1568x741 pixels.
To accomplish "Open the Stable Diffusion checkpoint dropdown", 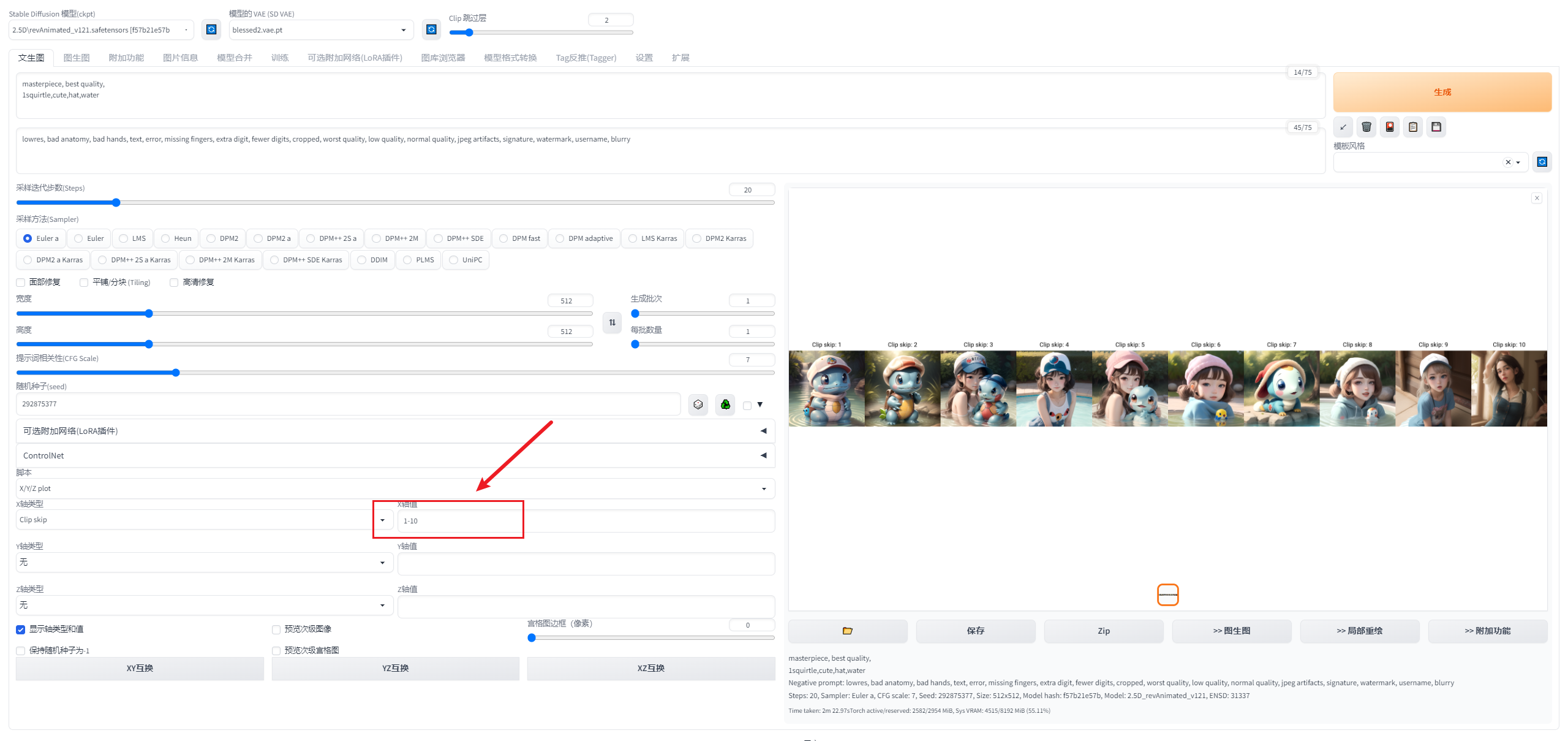I will point(101,29).
